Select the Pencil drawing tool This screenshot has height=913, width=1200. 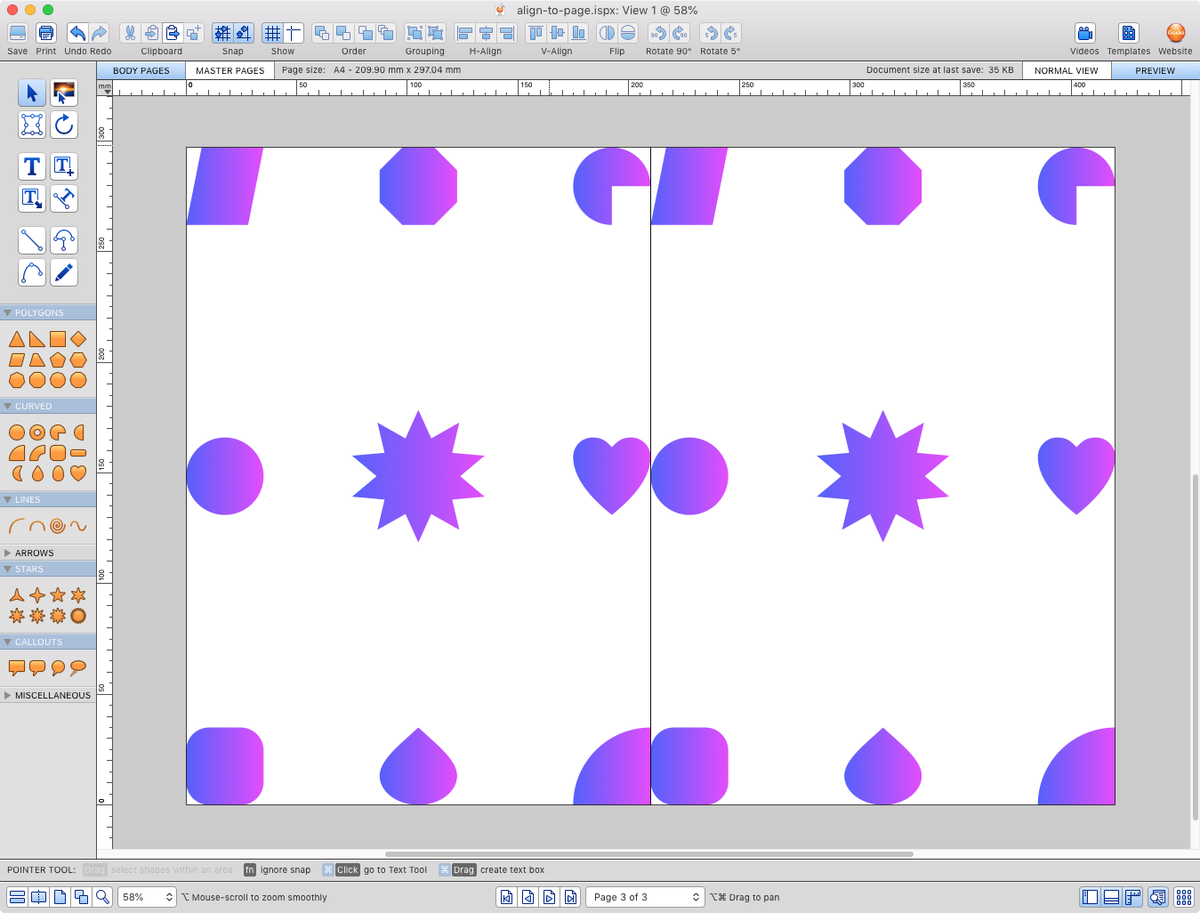coord(63,272)
